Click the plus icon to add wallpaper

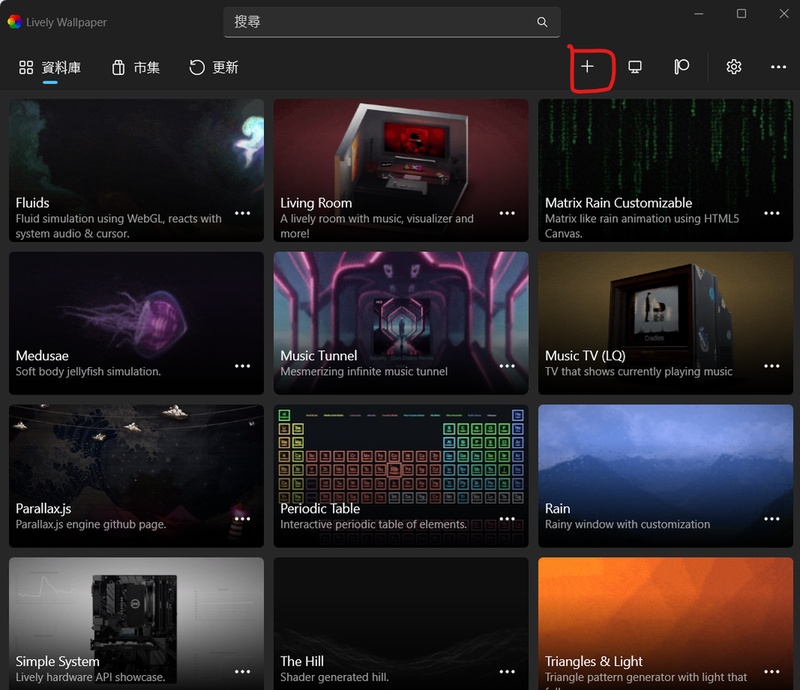[587, 67]
